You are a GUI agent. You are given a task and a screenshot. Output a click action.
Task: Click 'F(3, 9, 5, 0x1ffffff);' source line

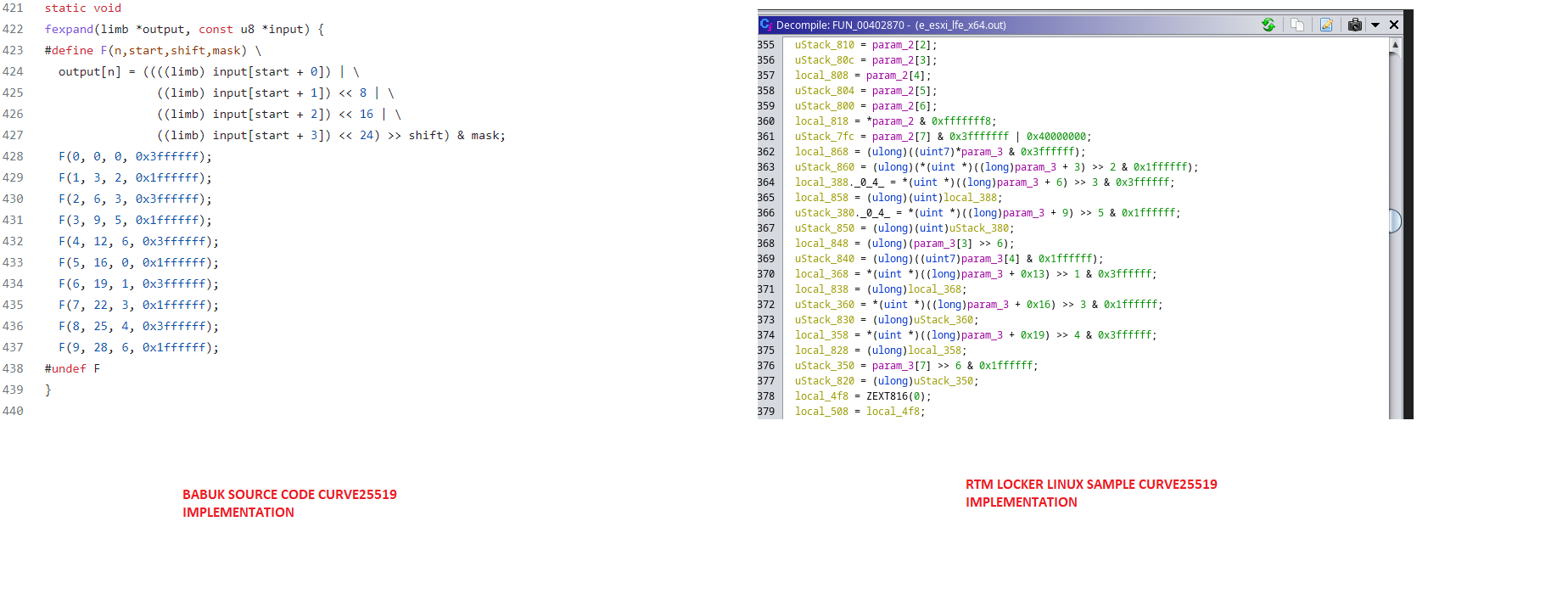[135, 220]
